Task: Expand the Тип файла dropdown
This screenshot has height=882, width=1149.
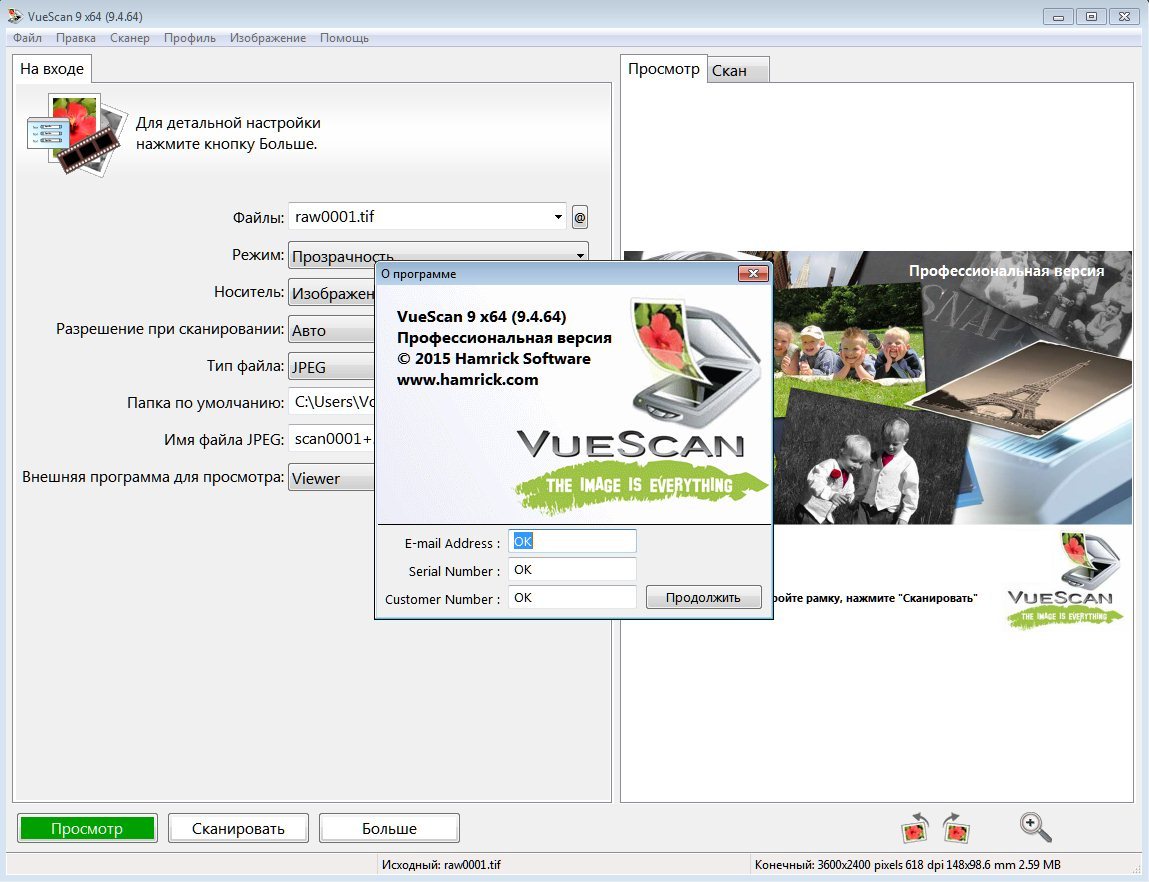Action: (331, 366)
